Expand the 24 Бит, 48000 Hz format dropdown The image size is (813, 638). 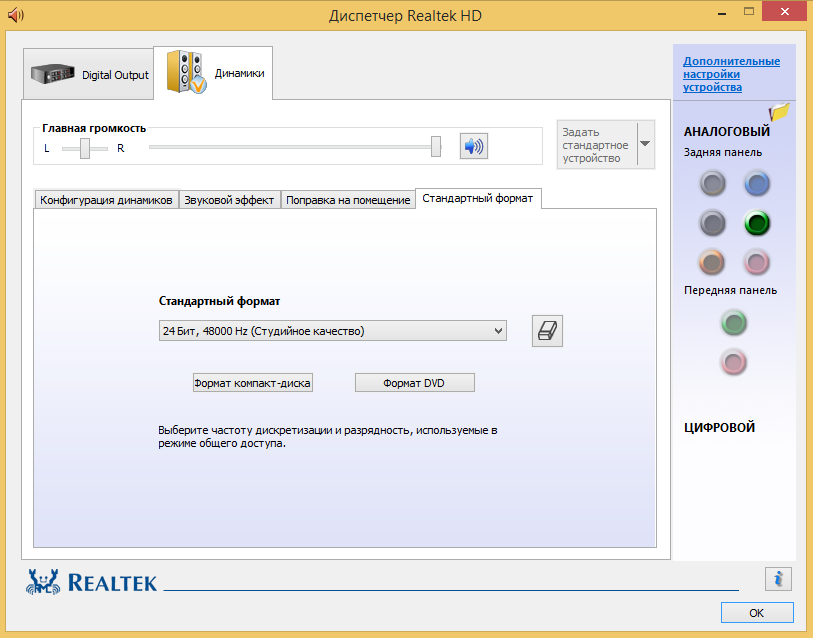332,331
